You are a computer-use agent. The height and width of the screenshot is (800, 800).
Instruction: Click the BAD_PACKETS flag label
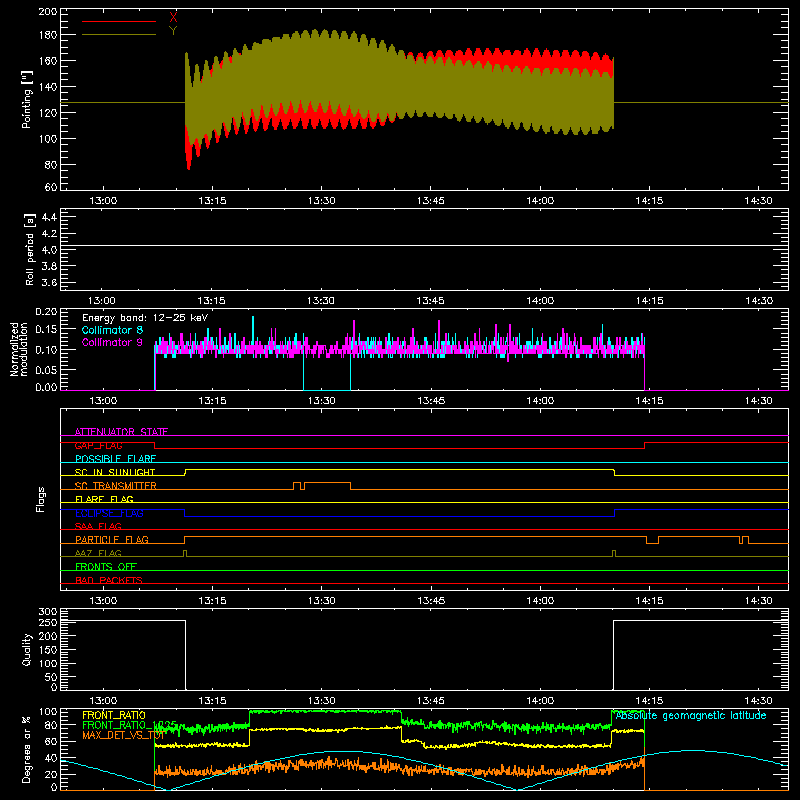109,580
